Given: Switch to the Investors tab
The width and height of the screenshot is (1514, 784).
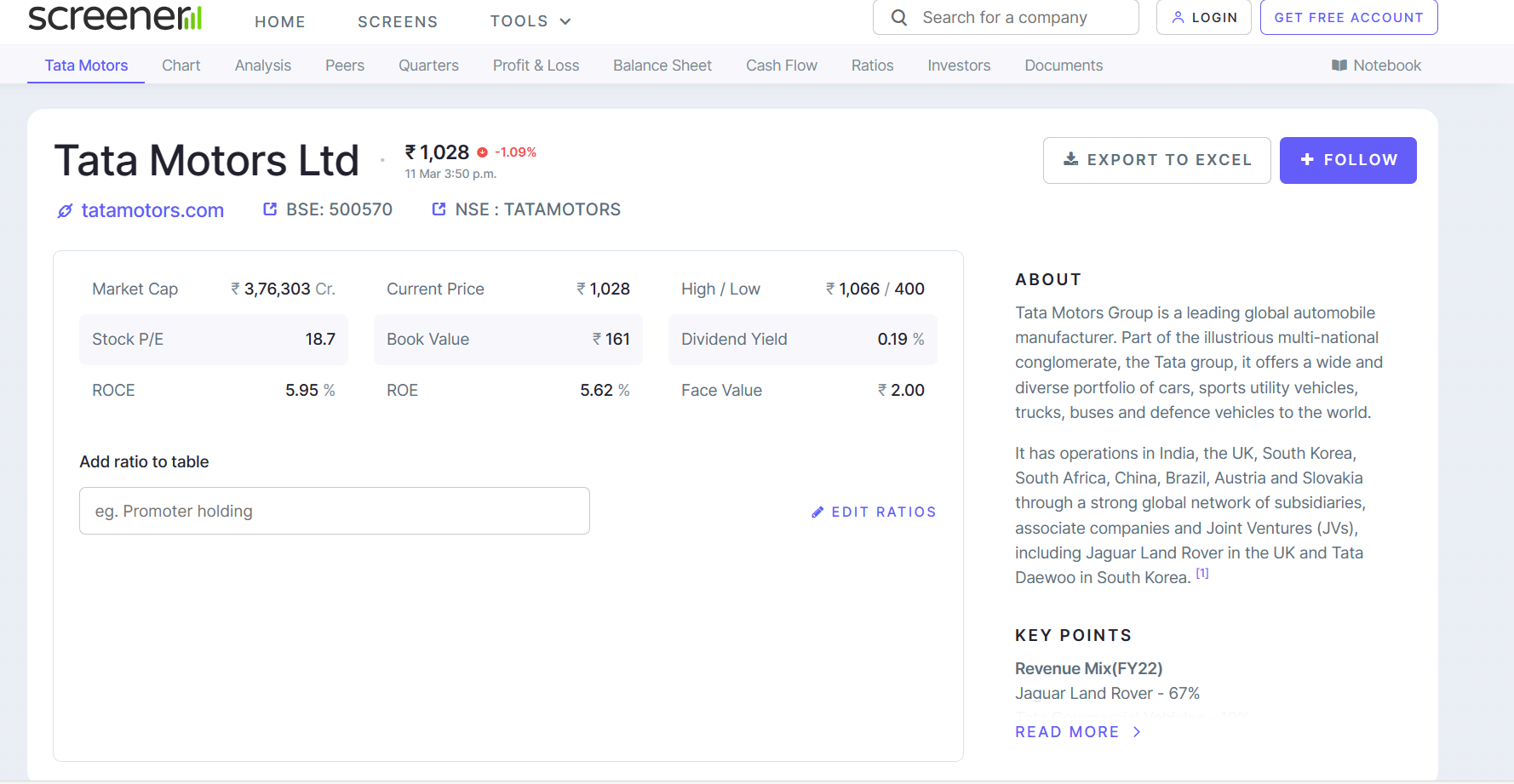Looking at the screenshot, I should point(959,66).
